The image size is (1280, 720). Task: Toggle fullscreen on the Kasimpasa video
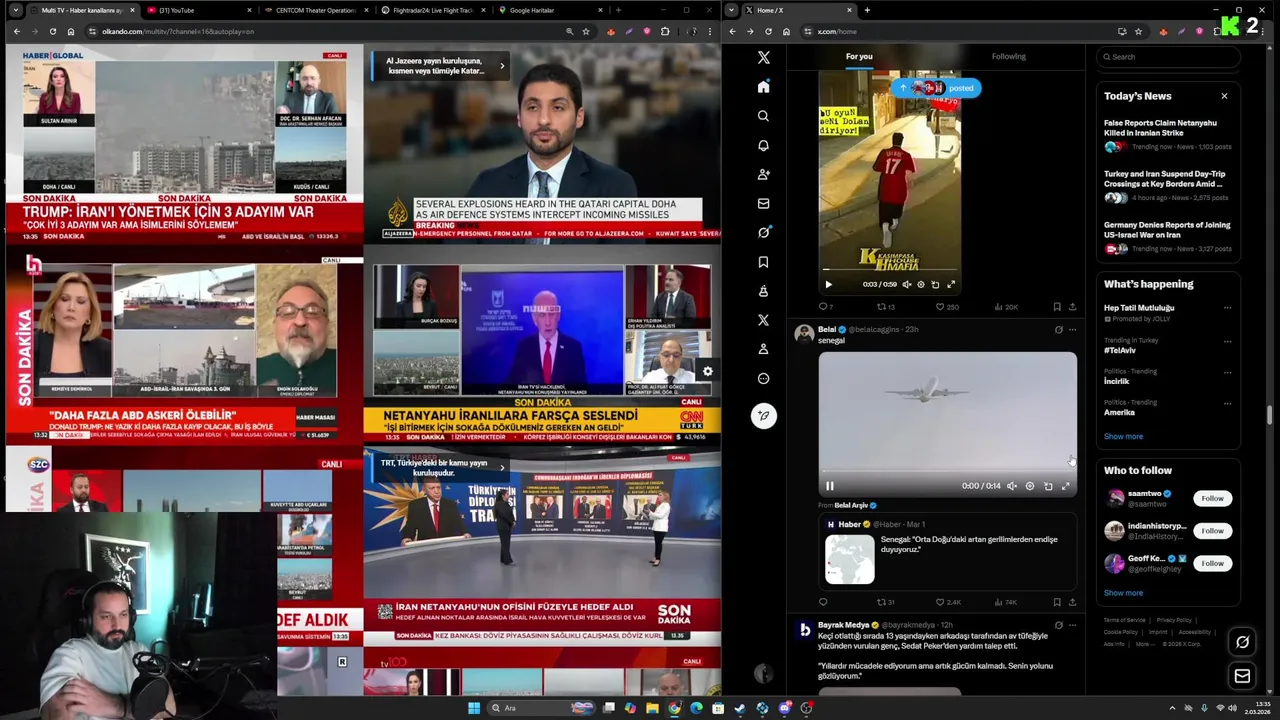(x=951, y=284)
